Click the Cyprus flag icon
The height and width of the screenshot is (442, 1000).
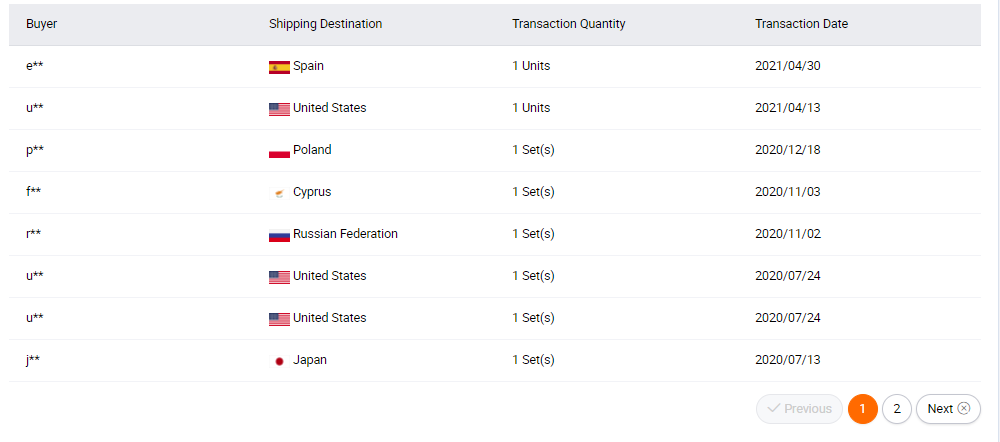[x=279, y=193]
